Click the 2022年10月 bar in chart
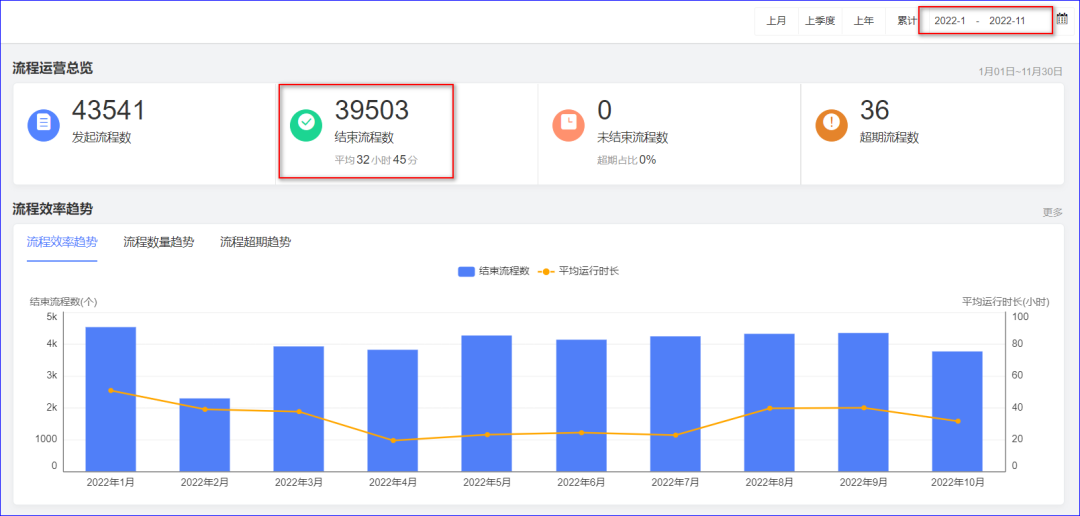This screenshot has height=516, width=1080. pos(957,412)
